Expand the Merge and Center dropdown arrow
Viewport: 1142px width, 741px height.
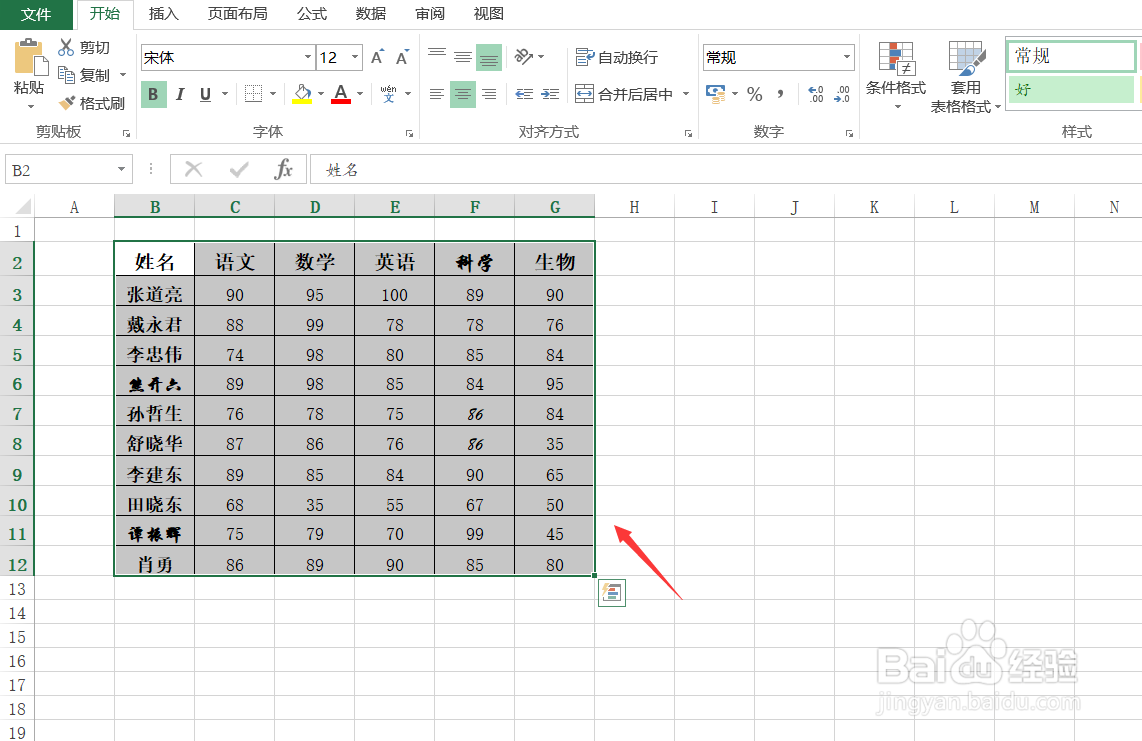[684, 93]
